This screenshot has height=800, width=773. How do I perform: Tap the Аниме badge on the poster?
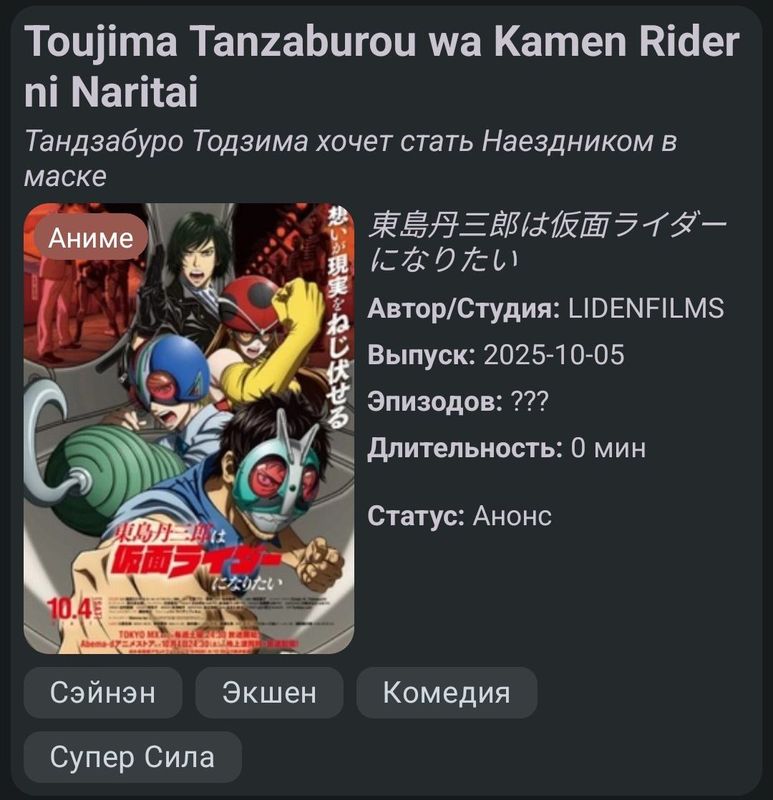[91, 238]
